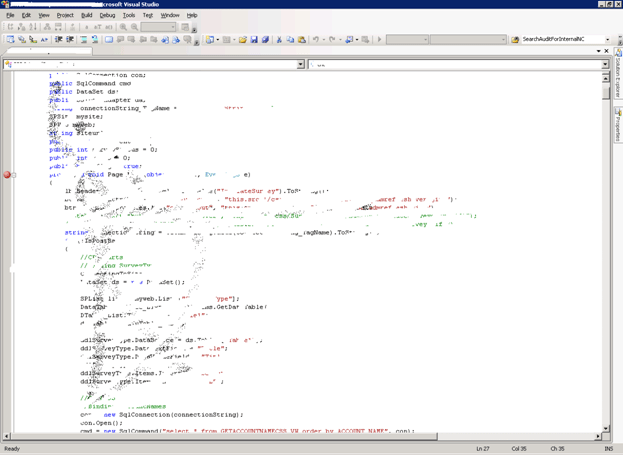This screenshot has height=455, width=623.
Task: Open the Window menu
Action: 170,15
